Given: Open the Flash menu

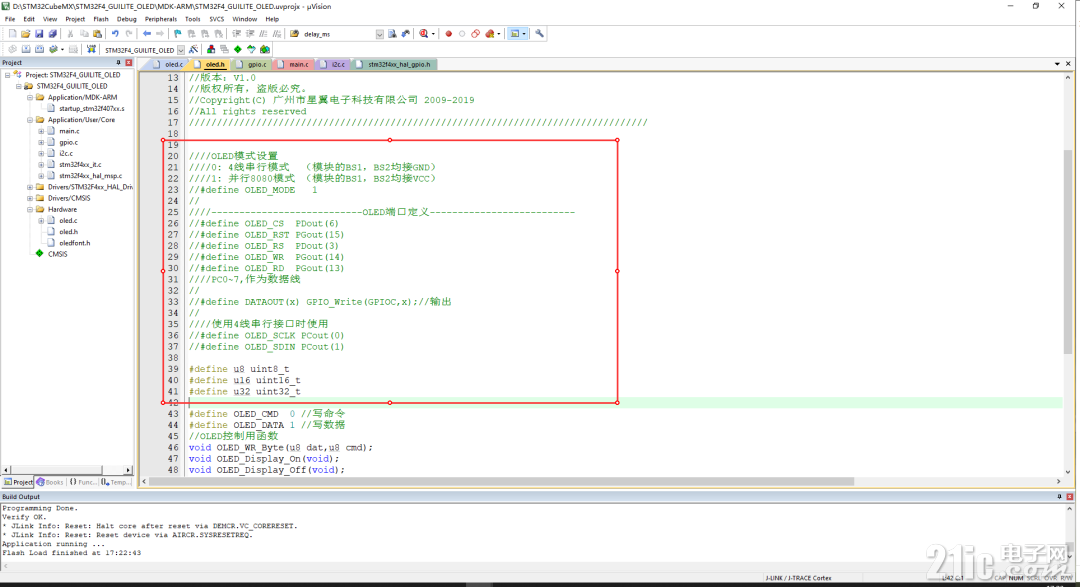Looking at the screenshot, I should (x=101, y=19).
